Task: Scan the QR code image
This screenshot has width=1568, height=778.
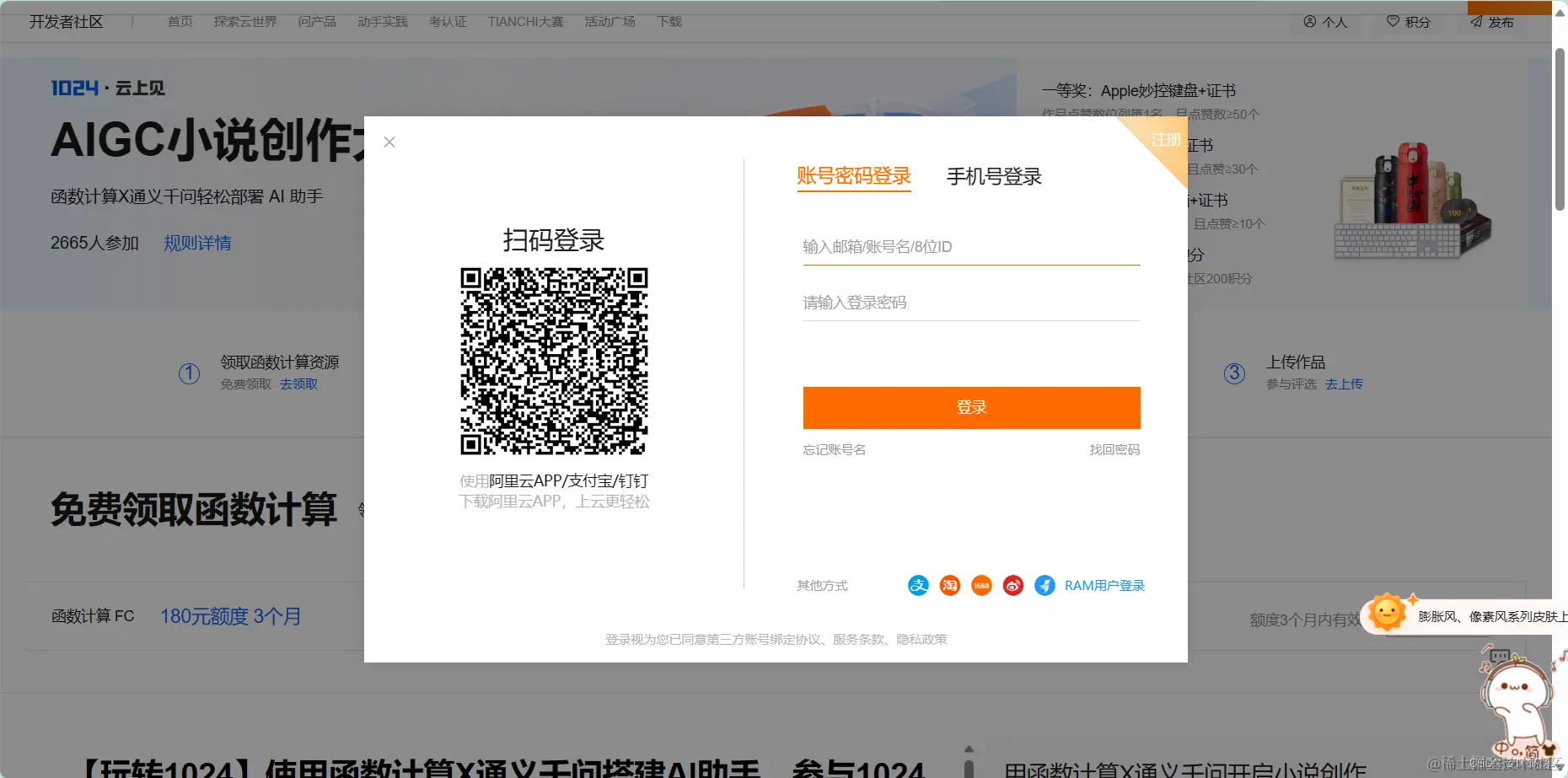Action: coord(554,362)
